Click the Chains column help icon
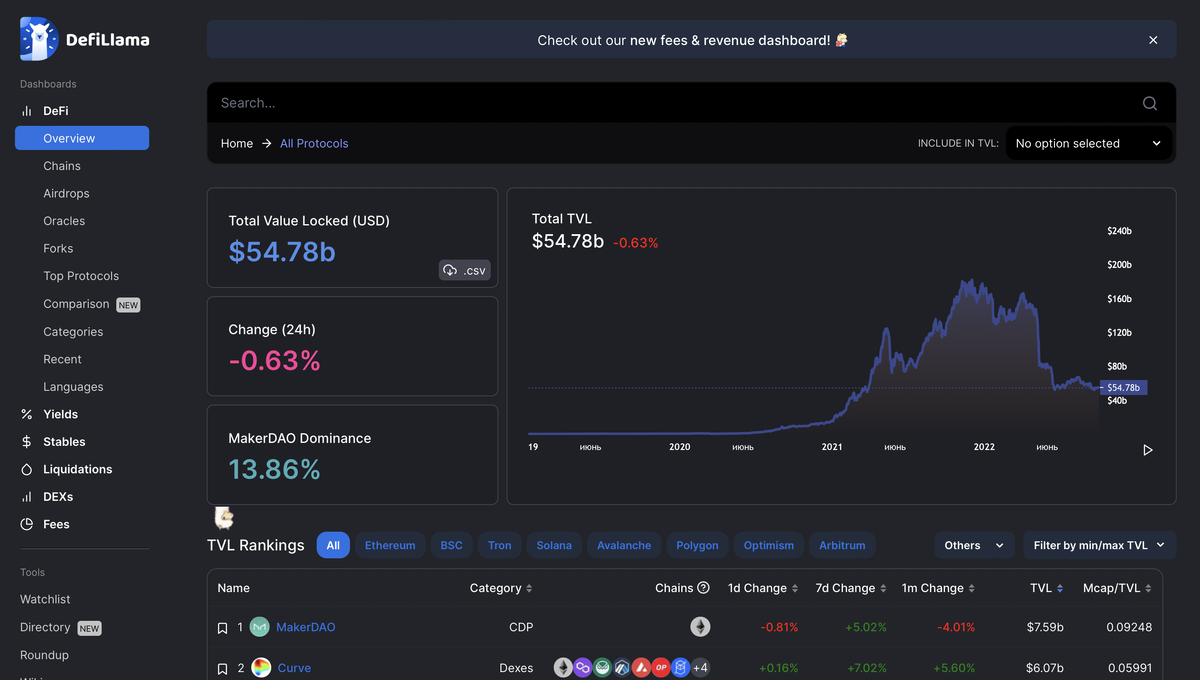This screenshot has height=680, width=1200. 703,588
